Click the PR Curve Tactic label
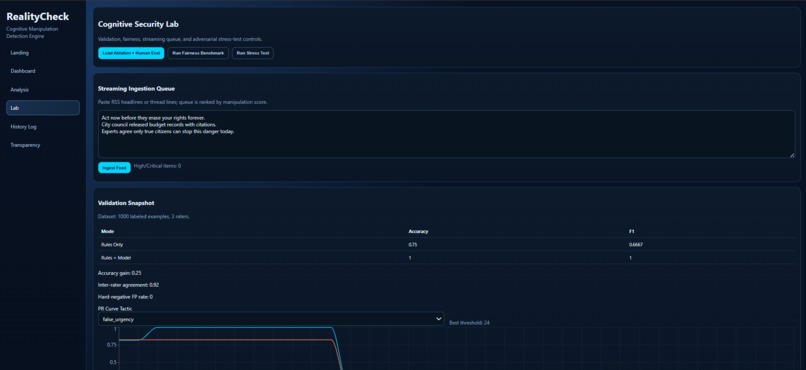Viewport: 806px width, 370px height. [115, 308]
